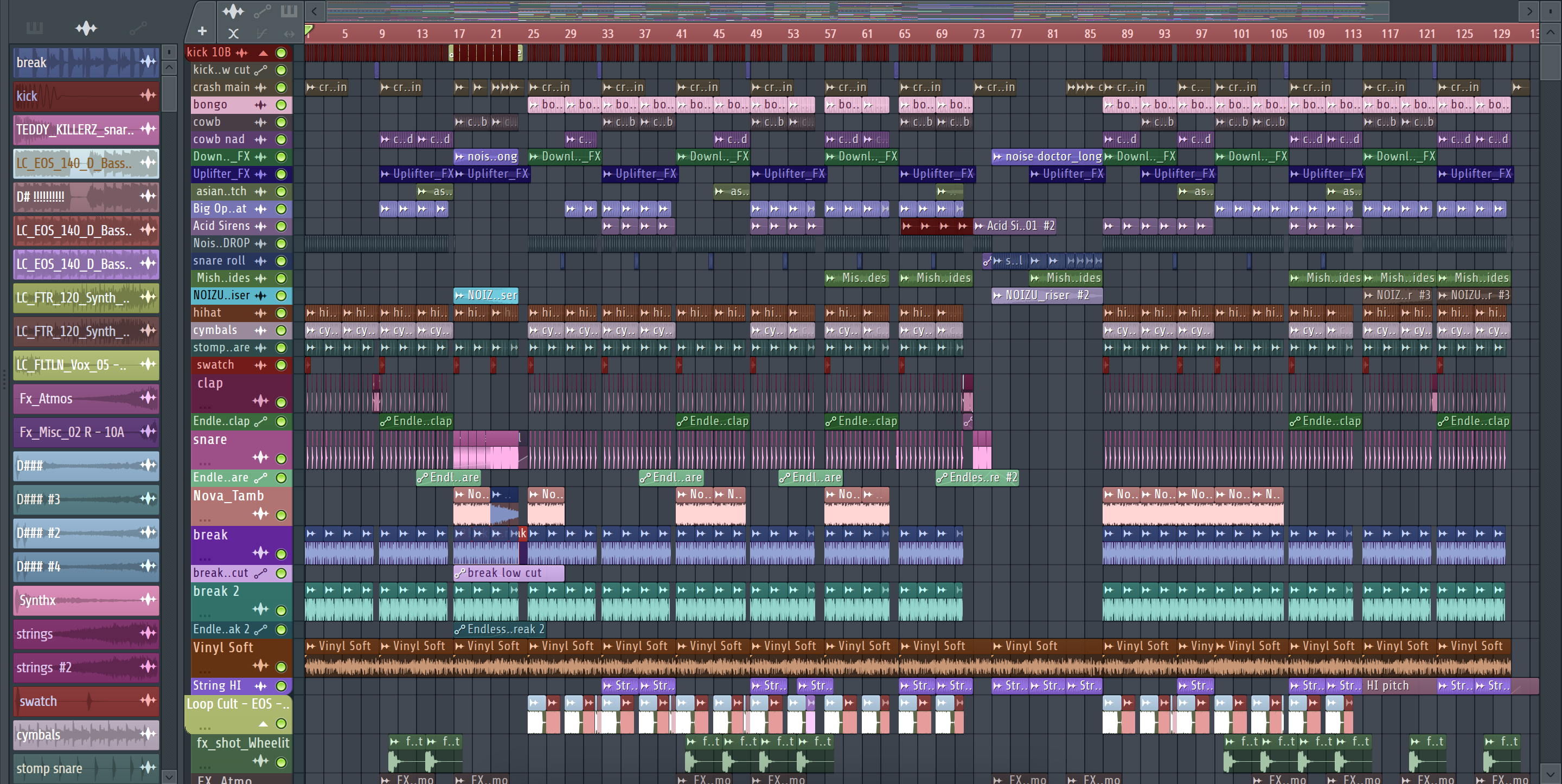Click waveform icon on picker item Synthx

tap(148, 600)
